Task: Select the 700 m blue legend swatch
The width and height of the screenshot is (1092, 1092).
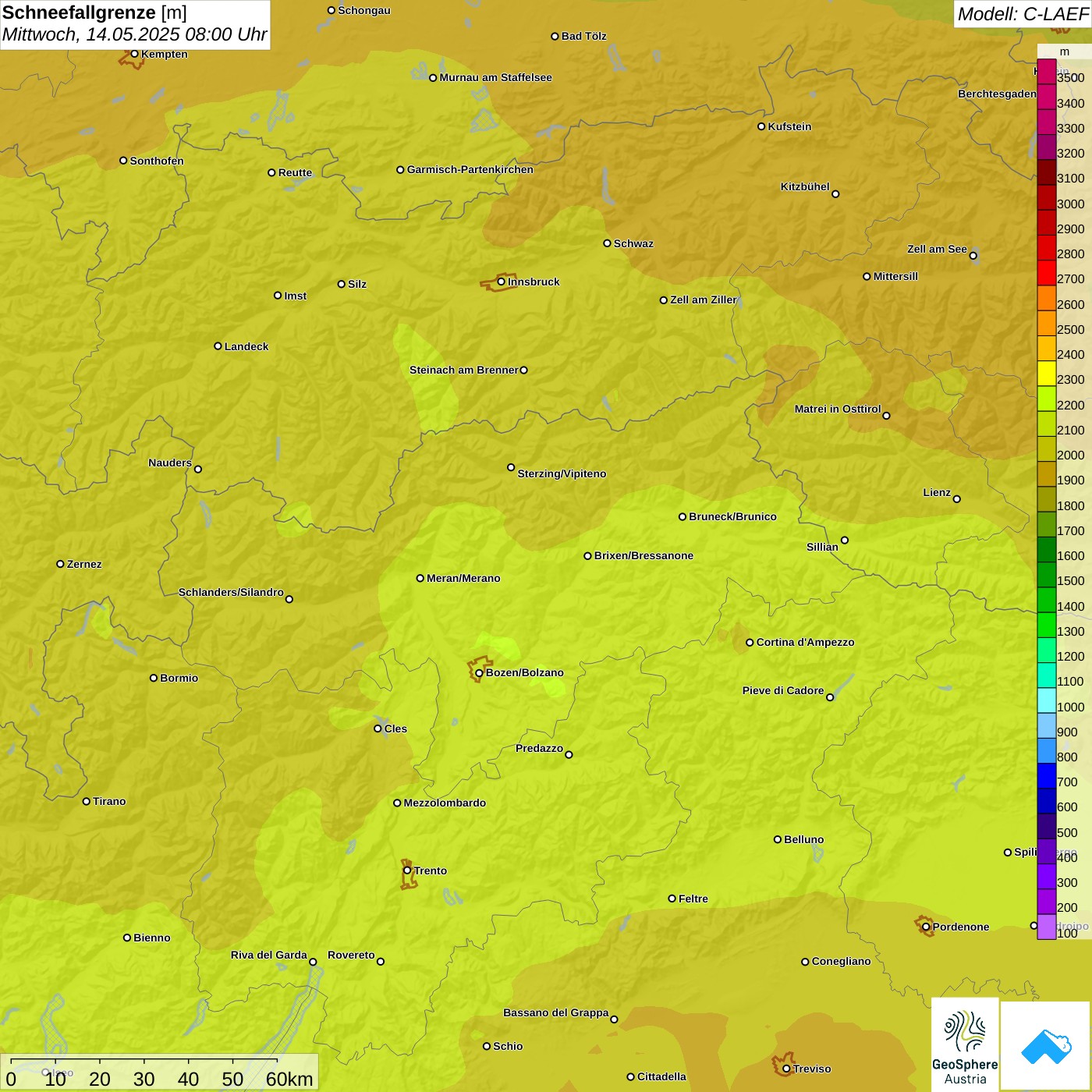Action: coord(1047,776)
